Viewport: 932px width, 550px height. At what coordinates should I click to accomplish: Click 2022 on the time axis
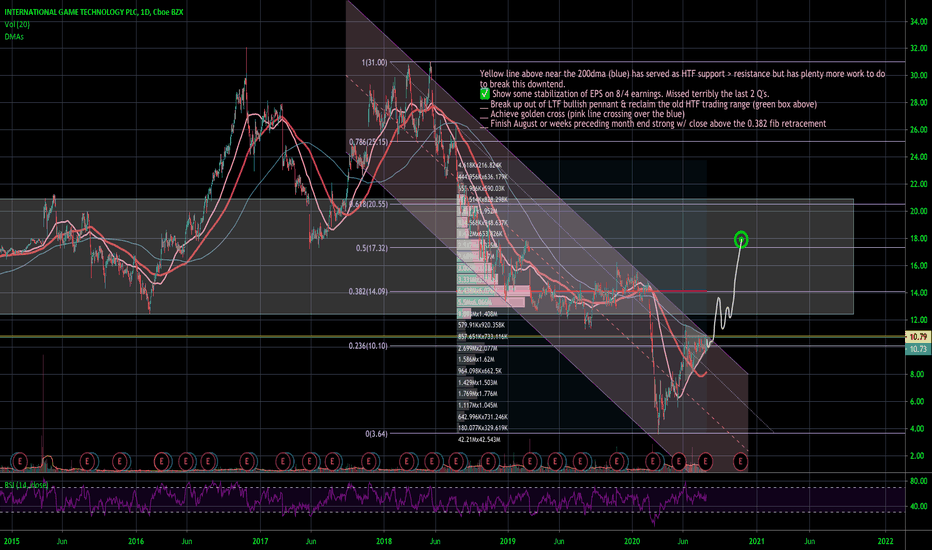click(885, 541)
